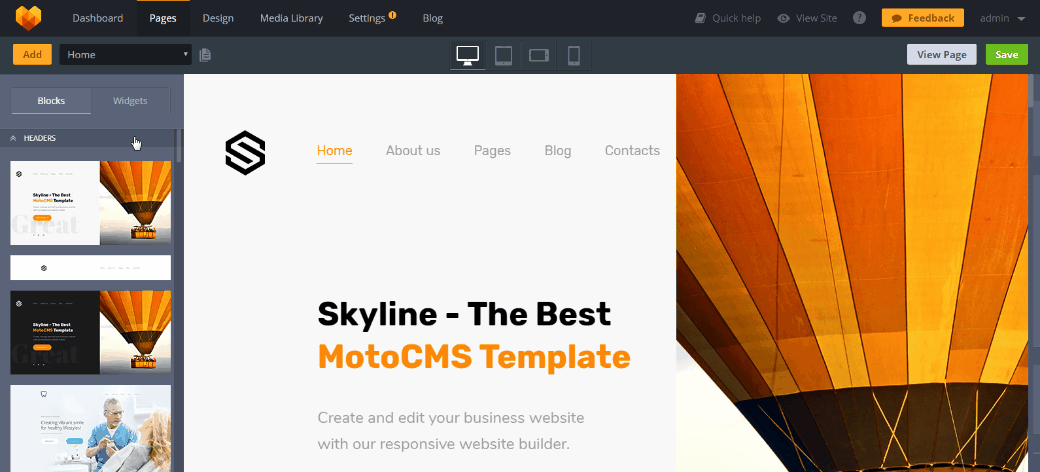
Task: Open the help question mark icon
Action: coord(859,18)
